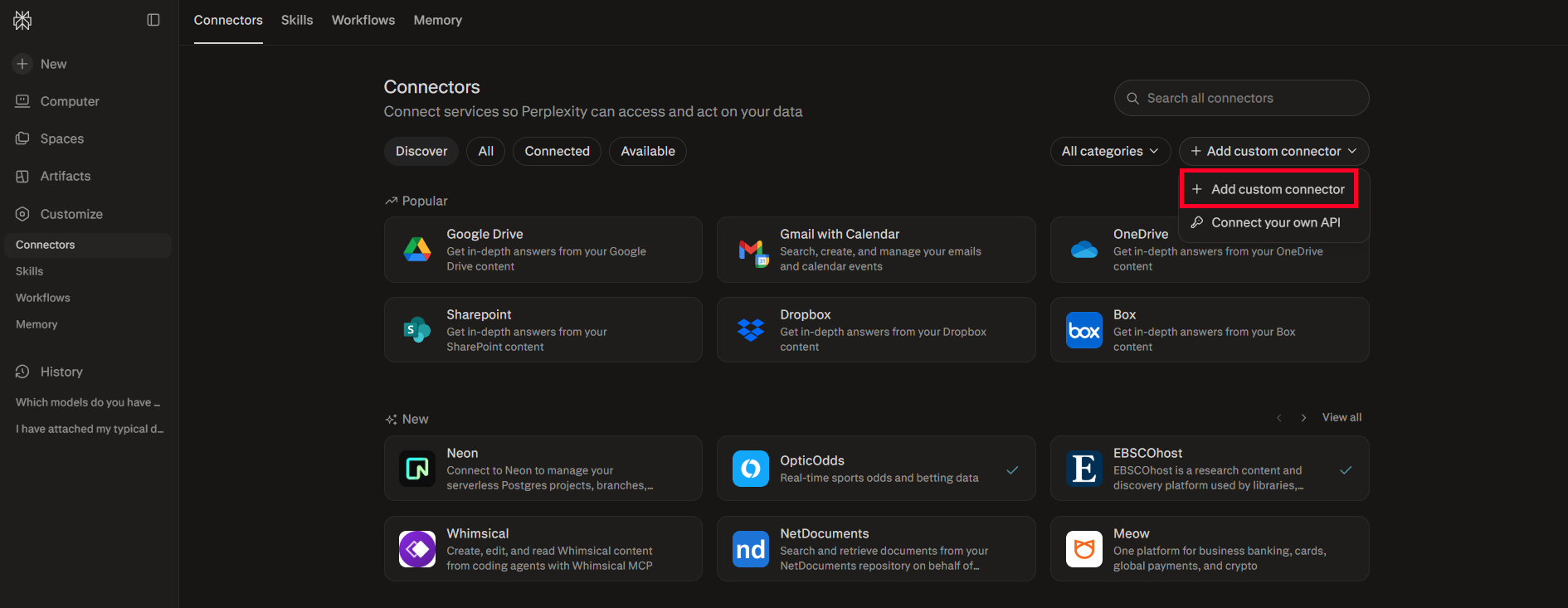This screenshot has width=1568, height=608.
Task: Expand the All categories dropdown
Action: [1110, 151]
